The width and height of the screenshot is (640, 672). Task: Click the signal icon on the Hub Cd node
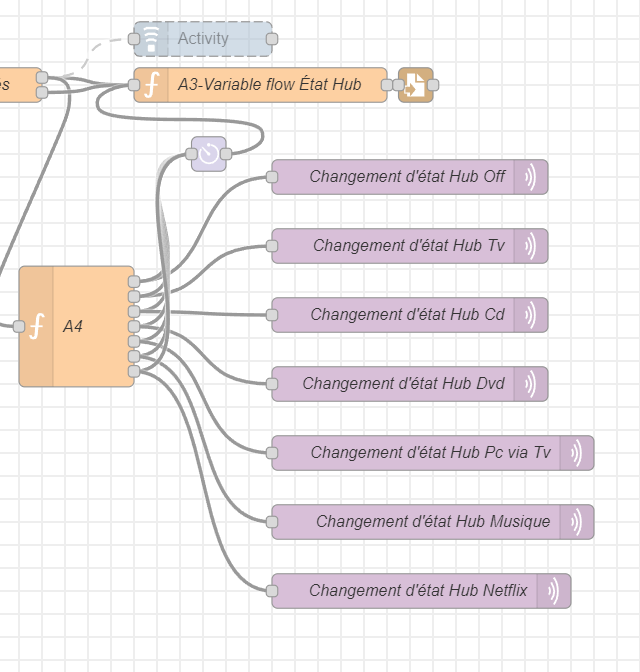click(531, 315)
